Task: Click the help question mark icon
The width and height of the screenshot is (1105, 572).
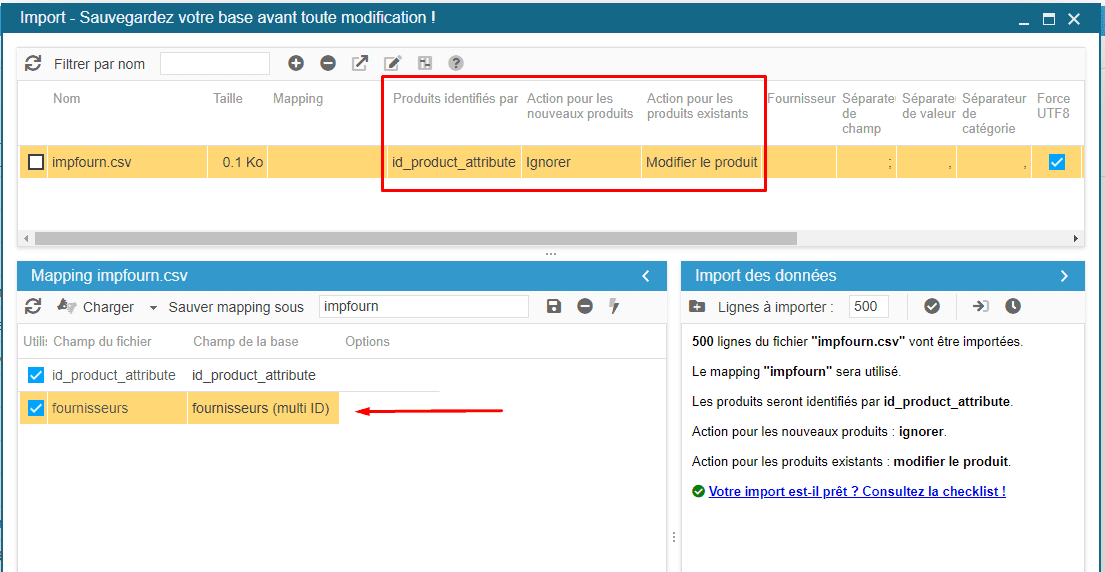Action: tap(456, 63)
